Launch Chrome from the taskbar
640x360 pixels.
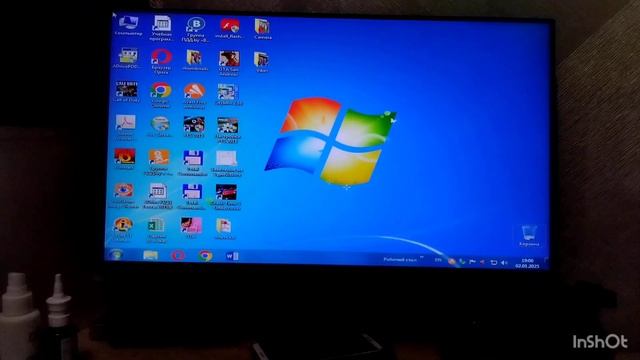(x=205, y=256)
